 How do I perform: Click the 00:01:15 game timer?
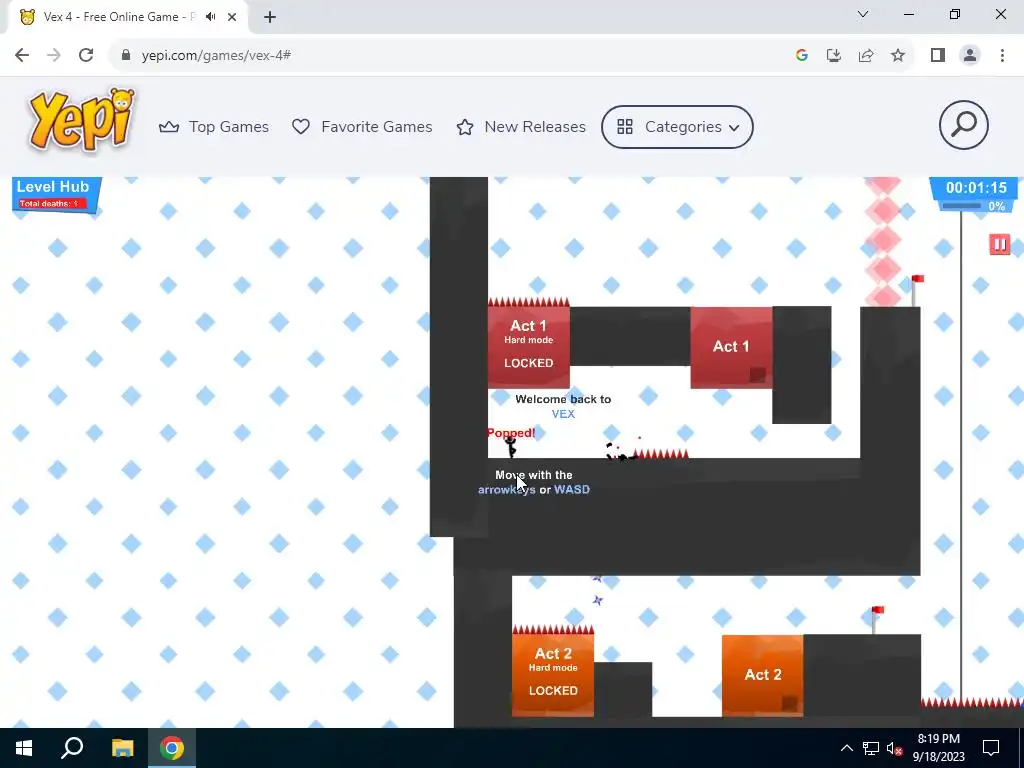(x=976, y=188)
